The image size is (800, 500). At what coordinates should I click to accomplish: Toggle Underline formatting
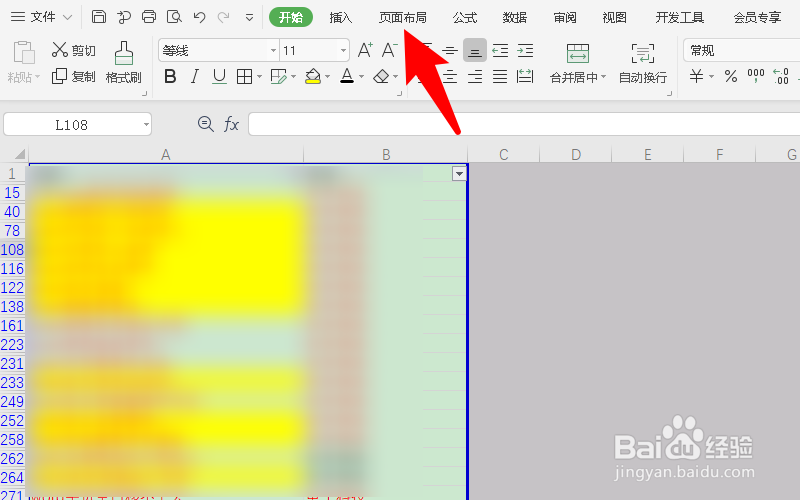pyautogui.click(x=219, y=77)
